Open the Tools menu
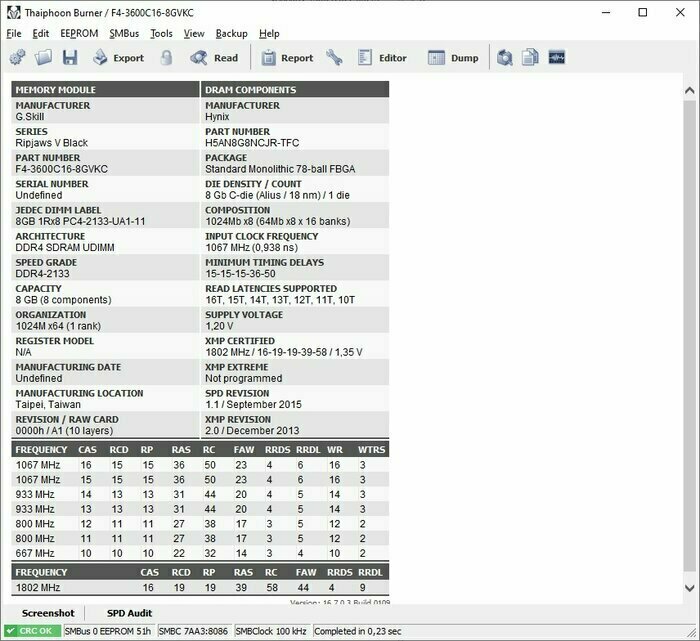Viewport: 700px width, 641px height. coord(161,33)
